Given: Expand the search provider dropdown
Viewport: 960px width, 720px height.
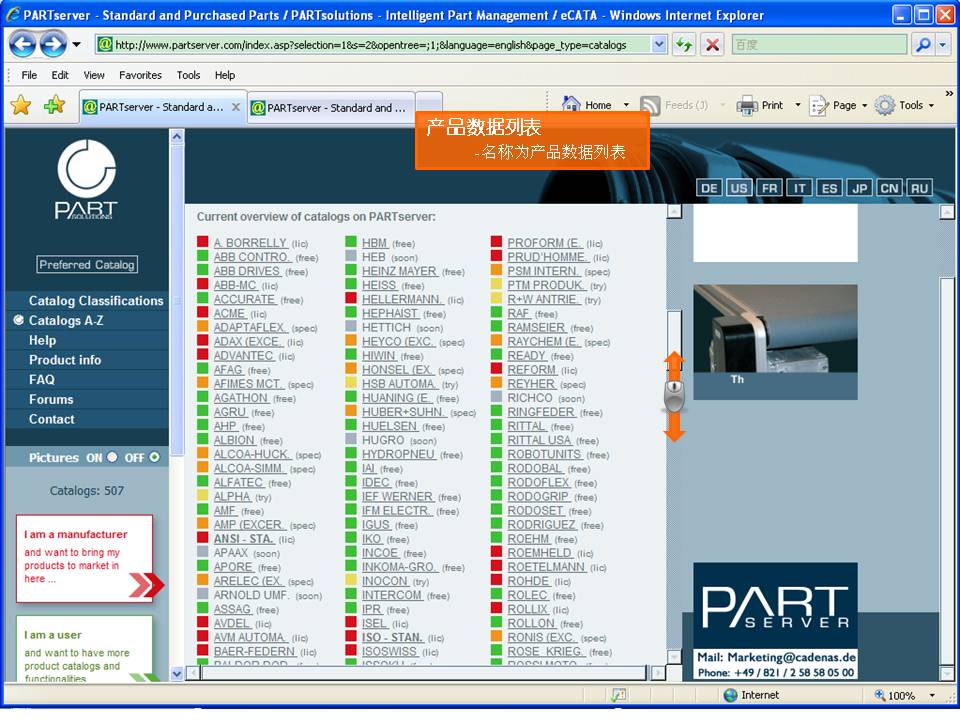Looking at the screenshot, I should pos(942,45).
